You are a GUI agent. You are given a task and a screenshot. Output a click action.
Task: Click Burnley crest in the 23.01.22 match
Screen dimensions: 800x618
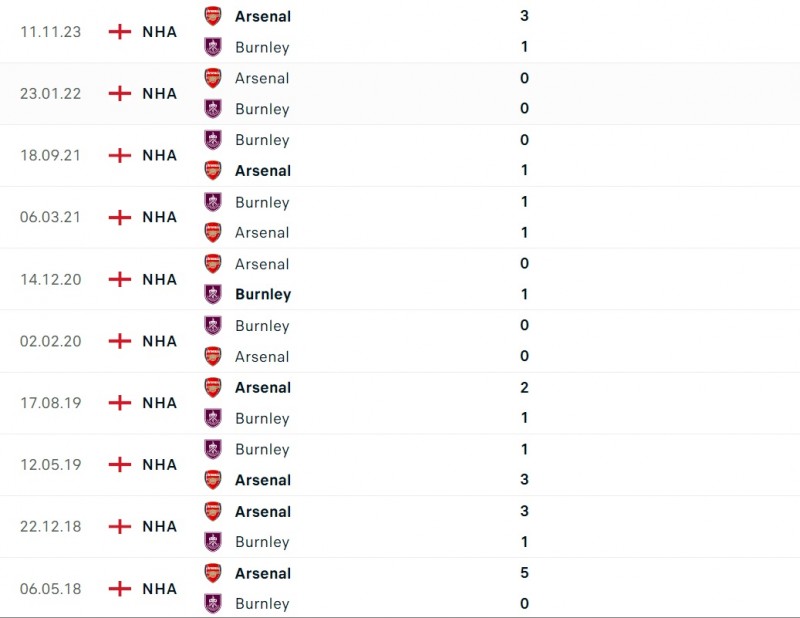coord(213,109)
